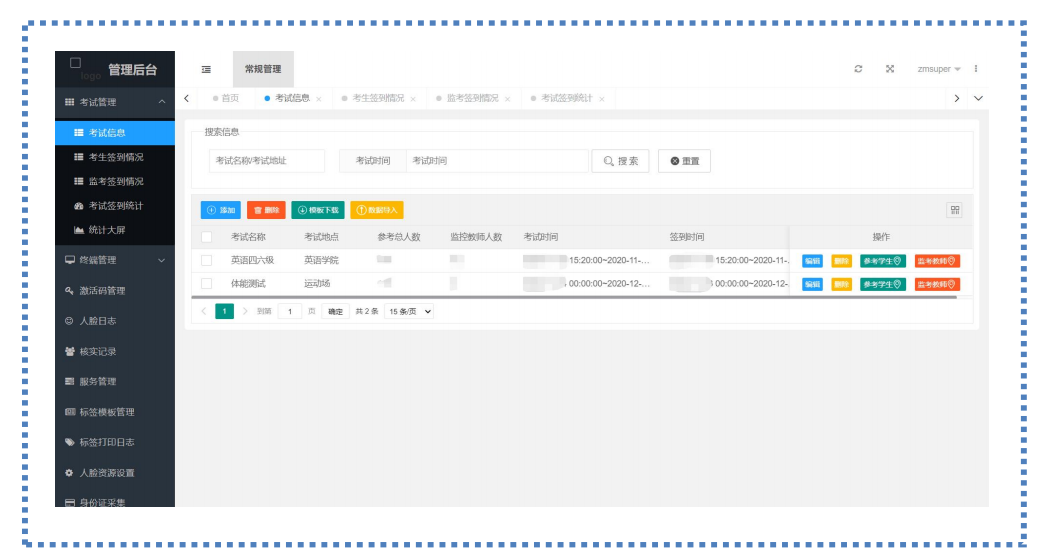Open the 15条/页 page size dropdown
1049x559 pixels.
click(x=409, y=312)
